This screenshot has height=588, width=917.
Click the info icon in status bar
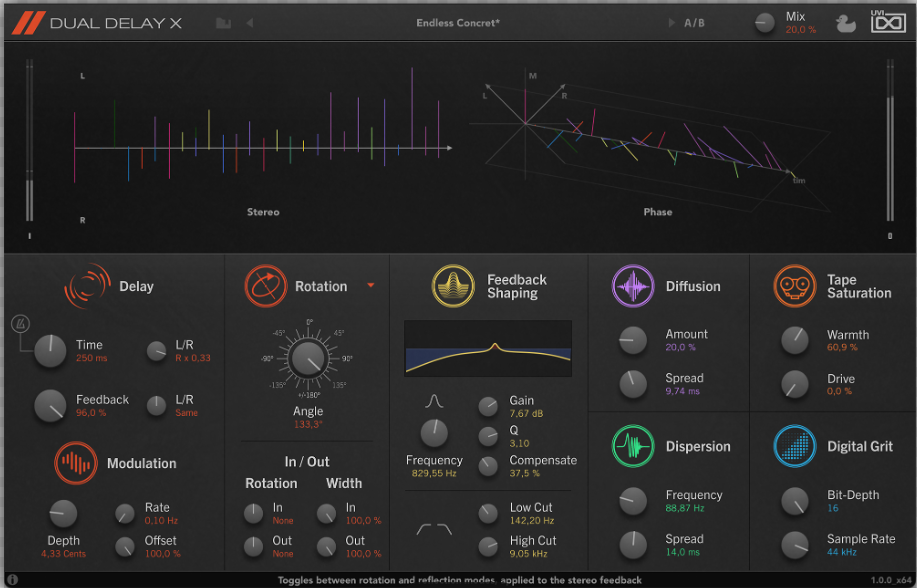12,580
